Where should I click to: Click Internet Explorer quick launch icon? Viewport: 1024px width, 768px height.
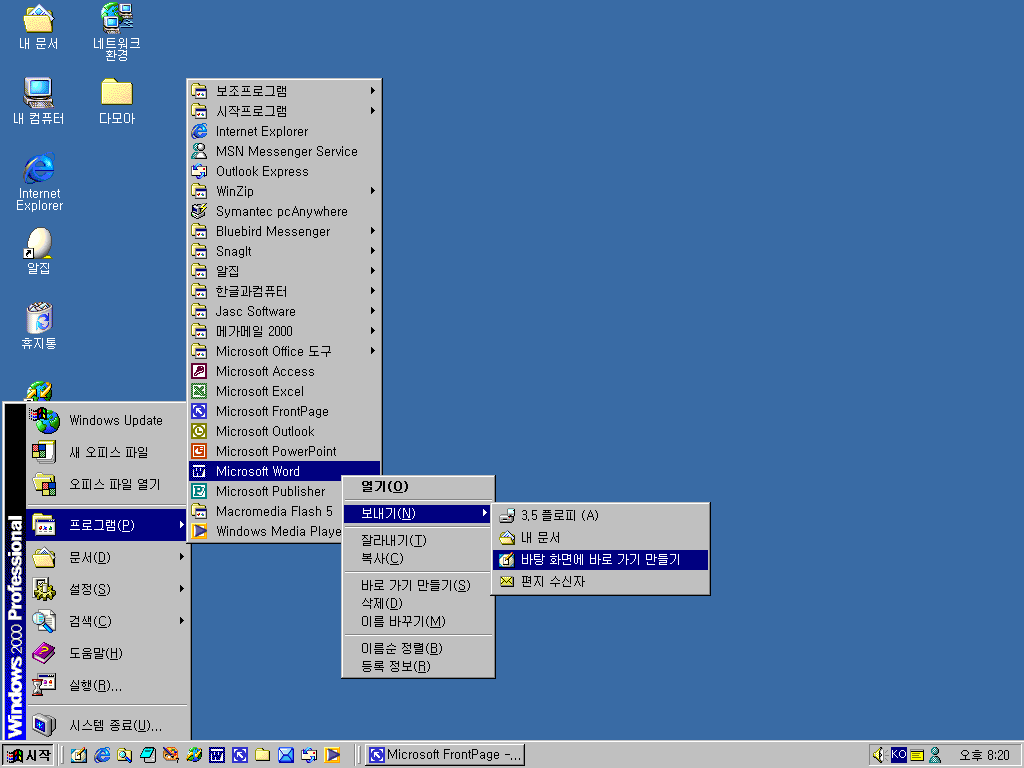click(x=103, y=755)
